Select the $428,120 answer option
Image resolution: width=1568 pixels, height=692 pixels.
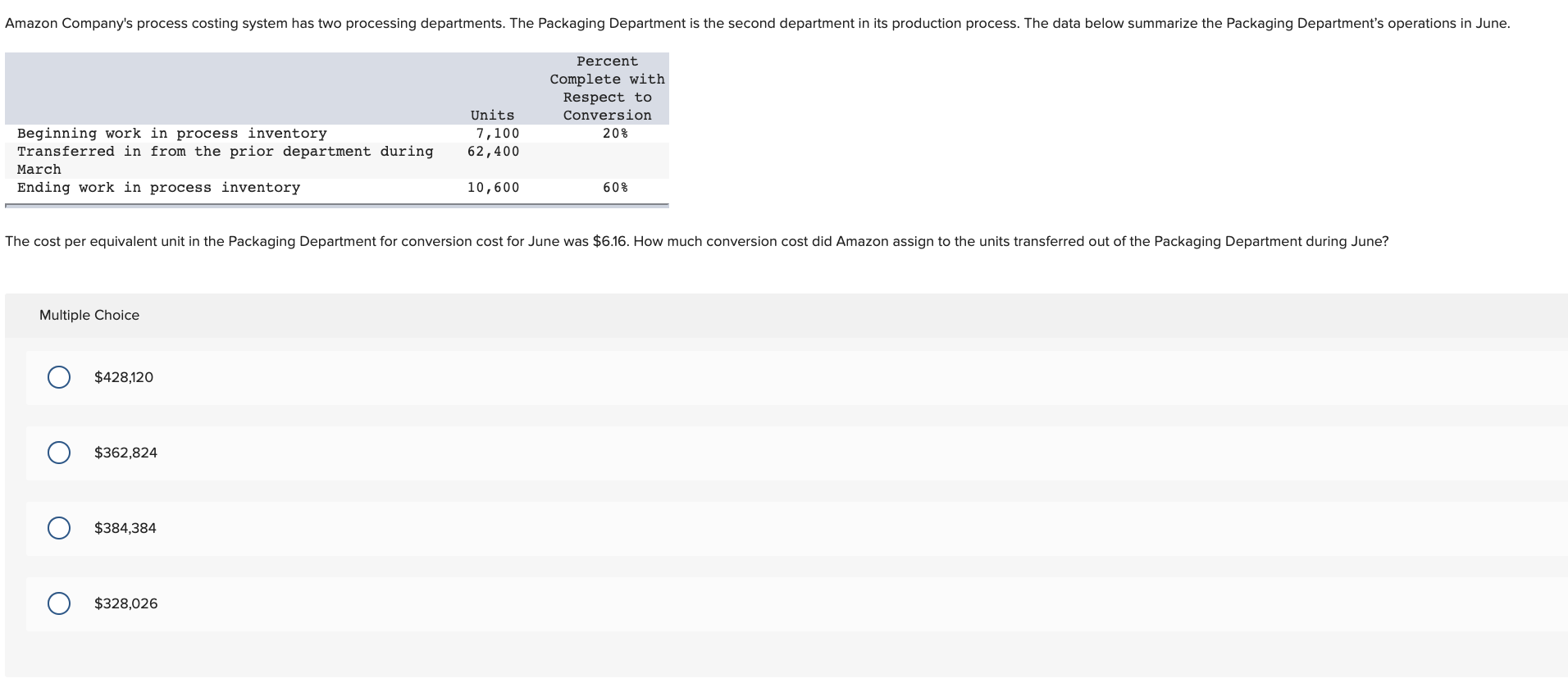pos(58,377)
